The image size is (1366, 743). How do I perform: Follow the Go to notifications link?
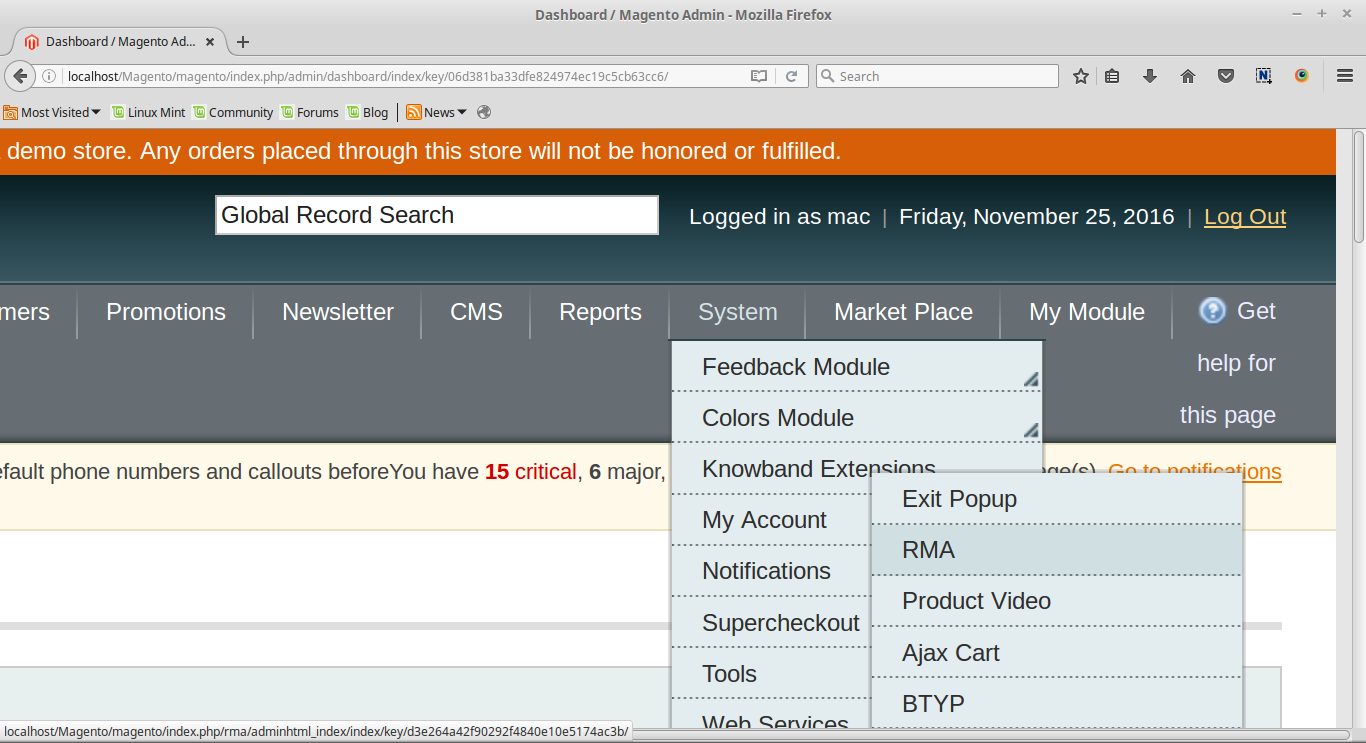[1195, 471]
